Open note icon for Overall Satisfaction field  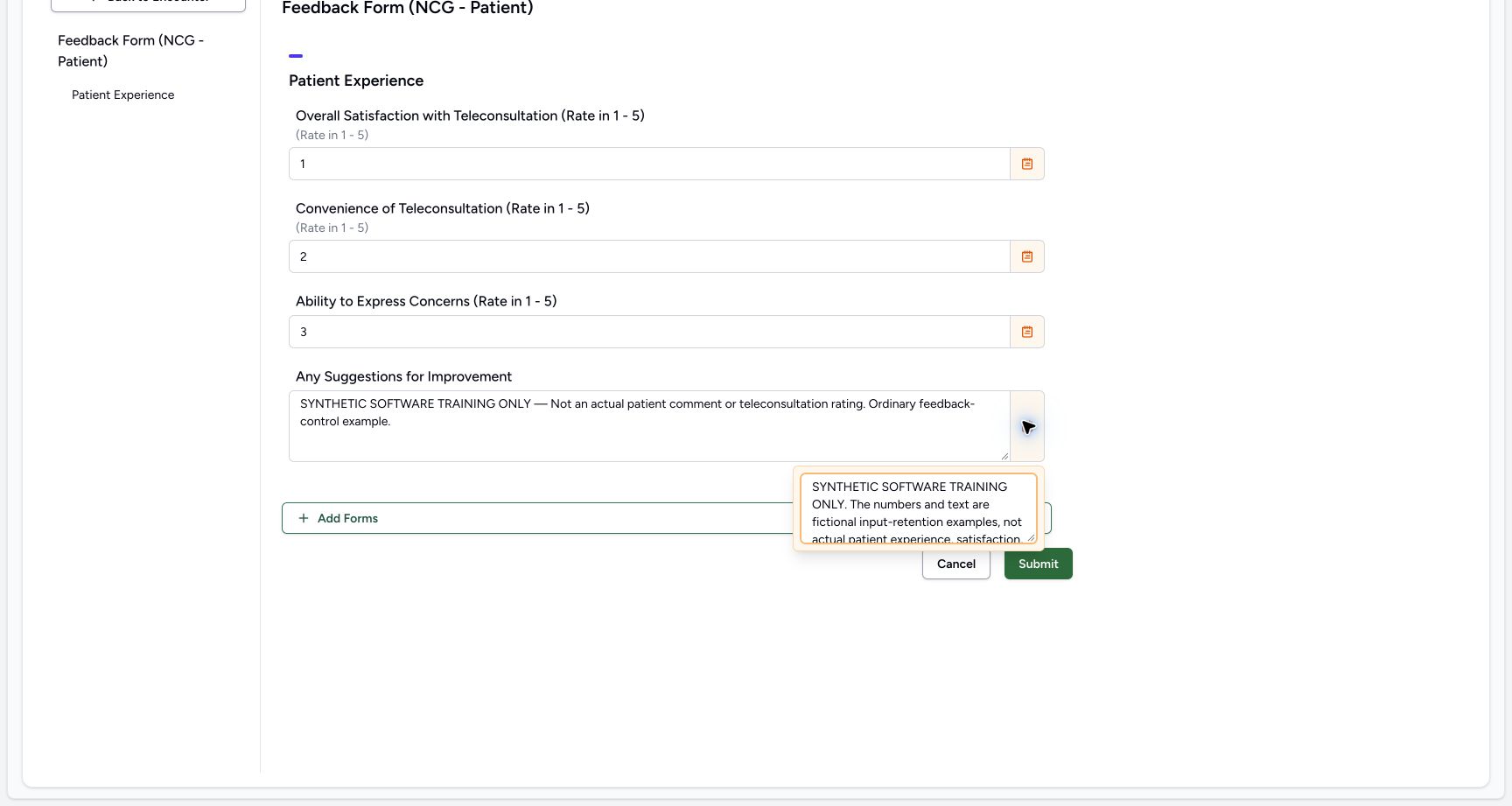1027,164
